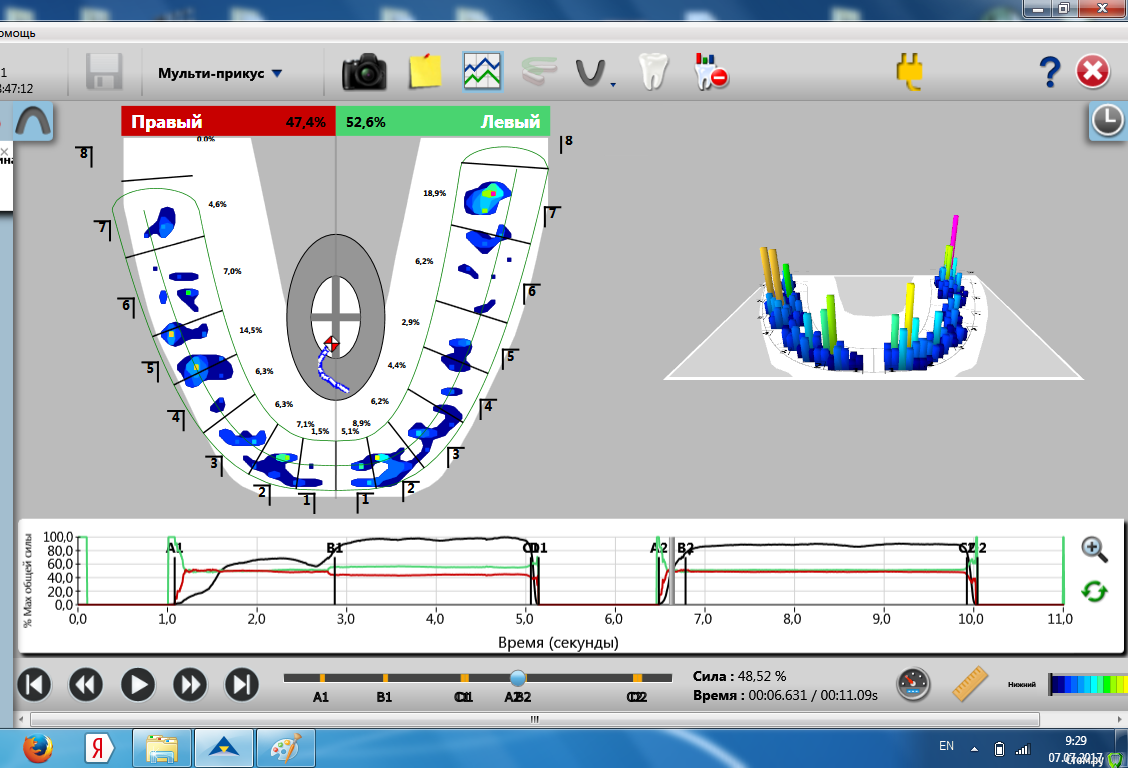Click the speedometer gauge icon
Screen dimensions: 1128x768
click(x=912, y=684)
